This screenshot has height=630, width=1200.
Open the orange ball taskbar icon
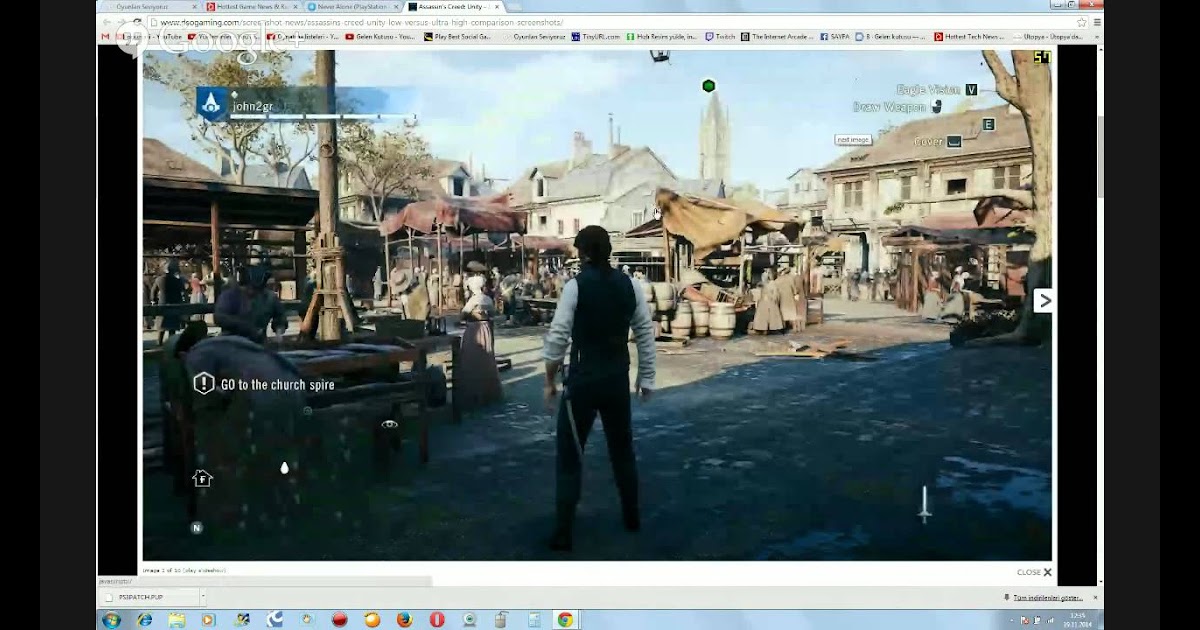click(x=372, y=619)
